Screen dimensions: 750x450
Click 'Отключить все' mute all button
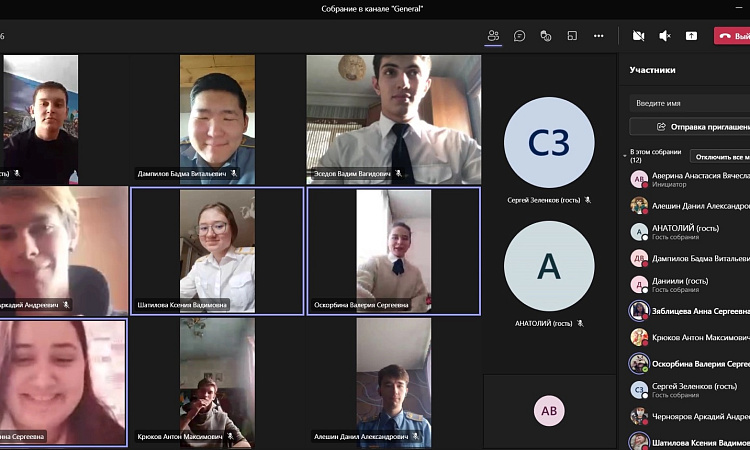[x=720, y=157]
